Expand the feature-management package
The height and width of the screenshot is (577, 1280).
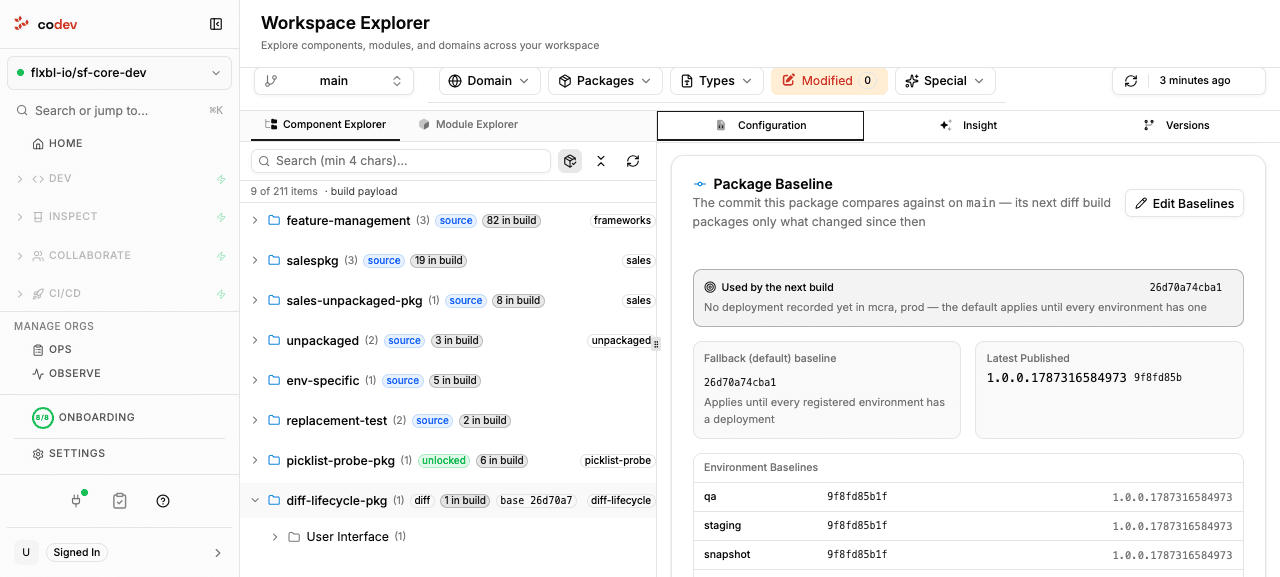click(255, 220)
